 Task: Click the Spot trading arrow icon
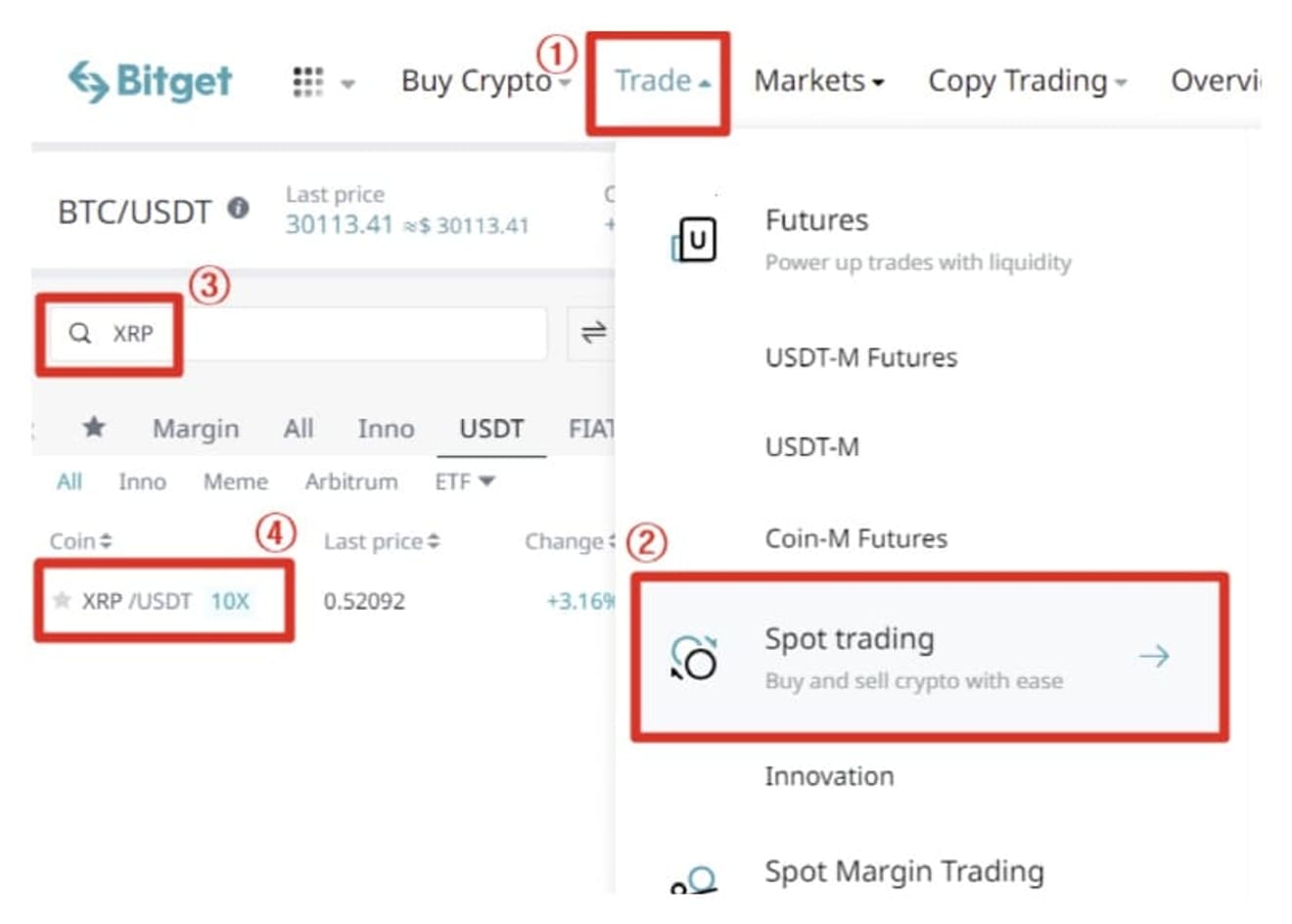point(1154,656)
